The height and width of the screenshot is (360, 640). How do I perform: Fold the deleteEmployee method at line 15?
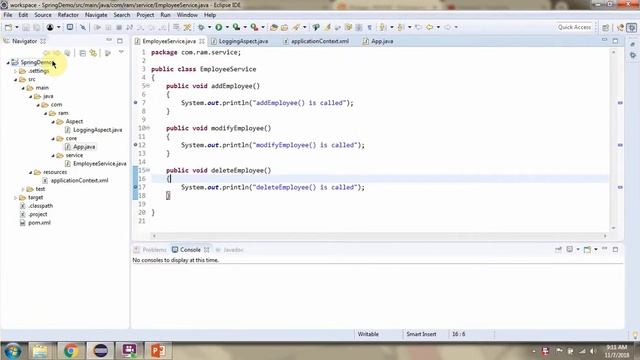pyautogui.click(x=148, y=170)
